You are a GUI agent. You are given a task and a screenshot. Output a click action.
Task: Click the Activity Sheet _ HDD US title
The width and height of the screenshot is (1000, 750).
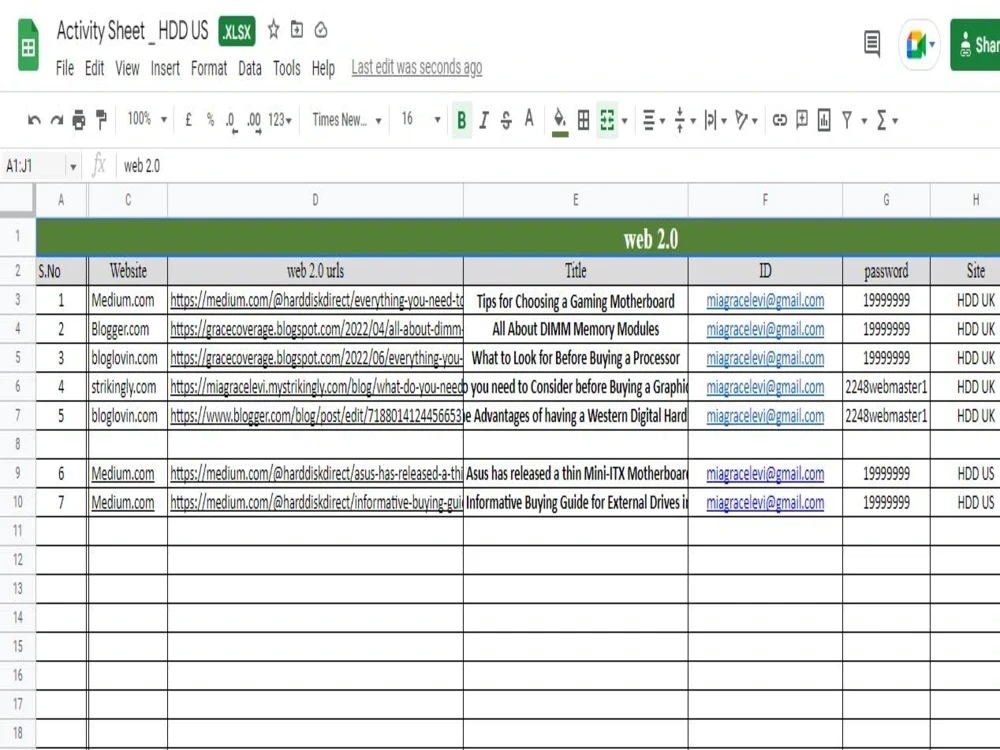pos(133,31)
